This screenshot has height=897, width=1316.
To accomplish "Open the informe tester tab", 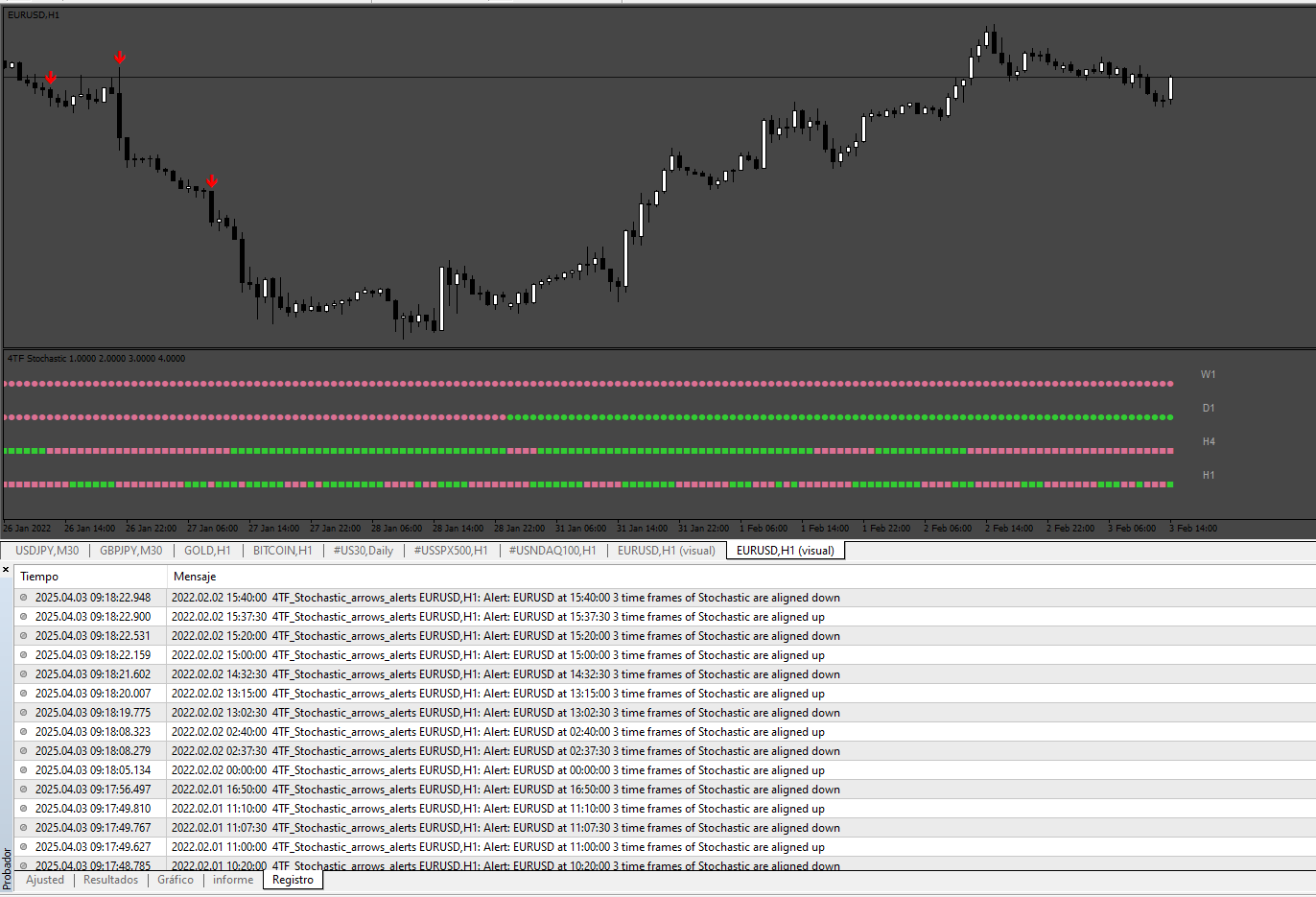I will coord(233,880).
